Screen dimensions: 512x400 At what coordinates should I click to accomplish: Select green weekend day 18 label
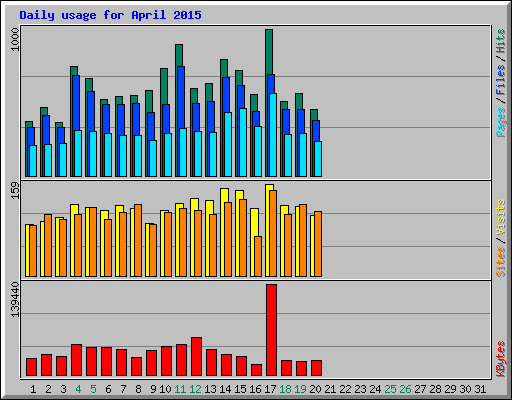pos(285,389)
